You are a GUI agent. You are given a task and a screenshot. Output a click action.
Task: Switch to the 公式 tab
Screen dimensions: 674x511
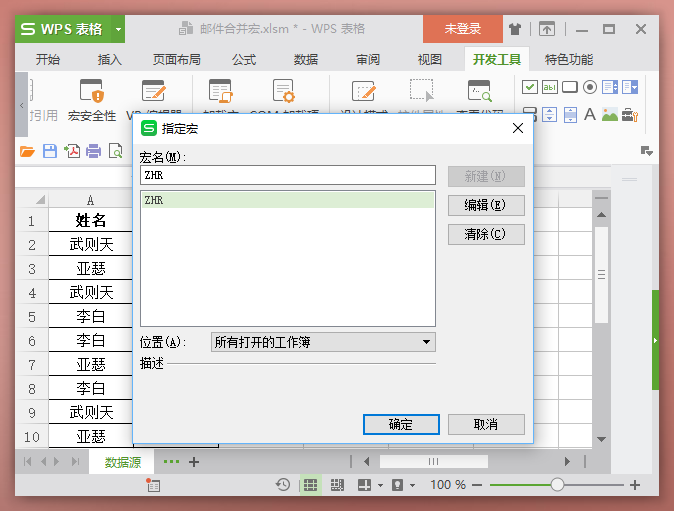(244, 59)
